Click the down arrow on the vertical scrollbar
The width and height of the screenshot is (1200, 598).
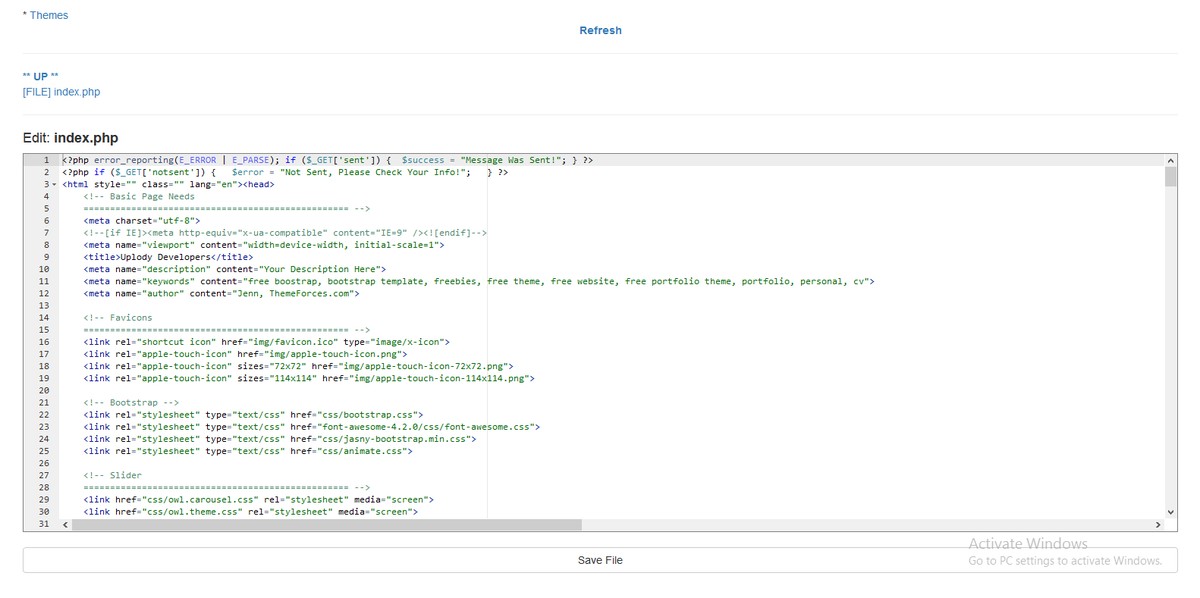point(1170,511)
